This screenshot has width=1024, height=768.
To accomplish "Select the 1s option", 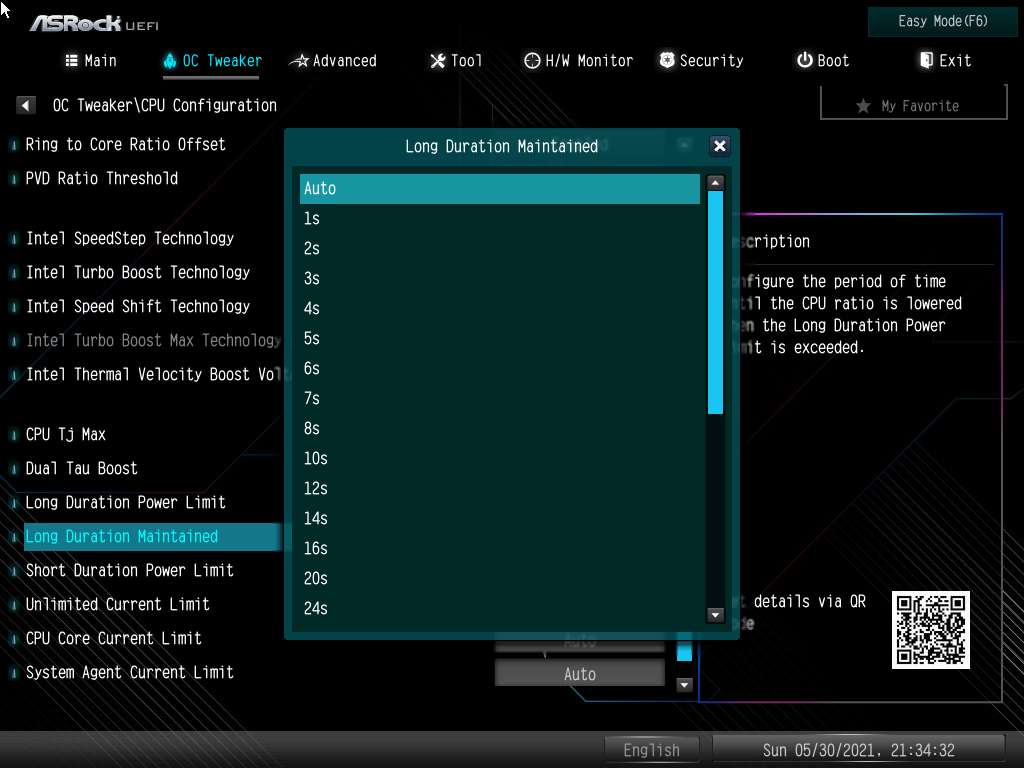I will point(500,219).
